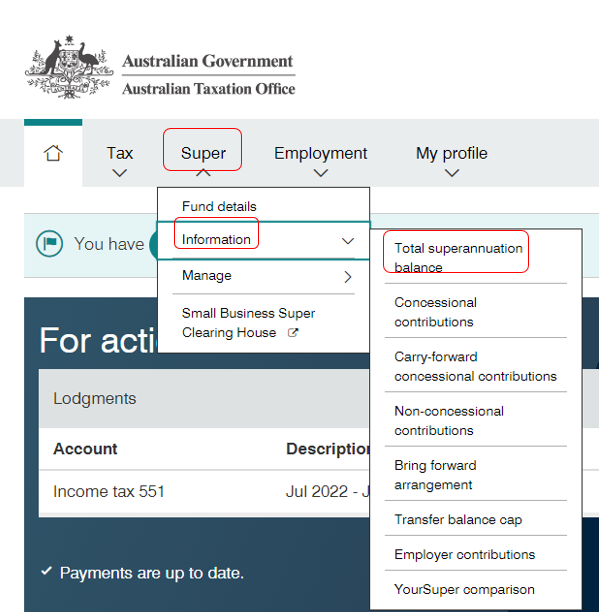The width and height of the screenshot is (605, 612).
Task: Open Carry-forward concessional contributions
Action: [475, 366]
